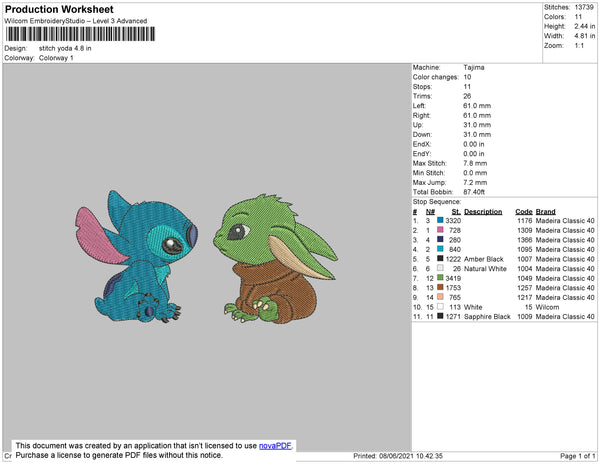Select the "Production Worksheet" heading

pos(59,10)
